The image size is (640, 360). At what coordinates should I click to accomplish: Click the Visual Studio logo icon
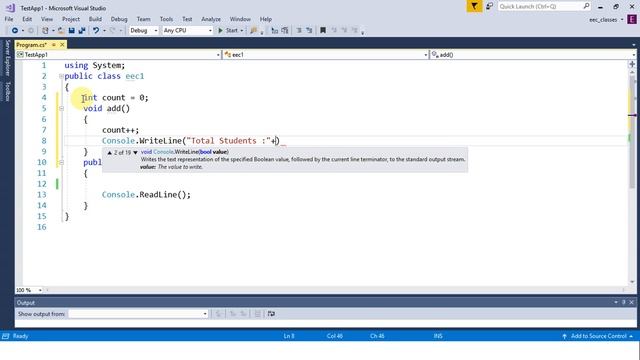(x=10, y=8)
